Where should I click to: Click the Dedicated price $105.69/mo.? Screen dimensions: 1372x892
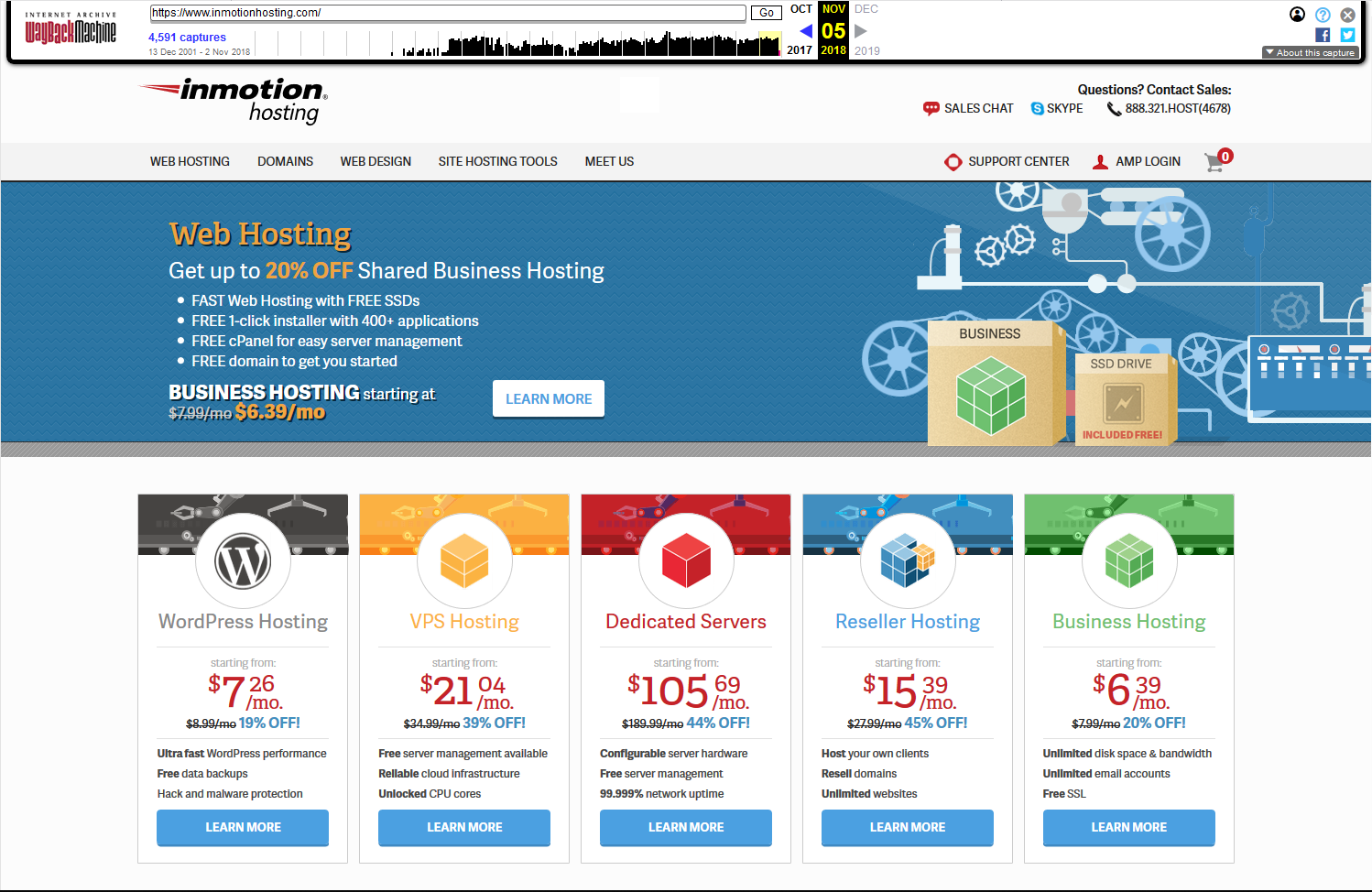pyautogui.click(x=688, y=692)
